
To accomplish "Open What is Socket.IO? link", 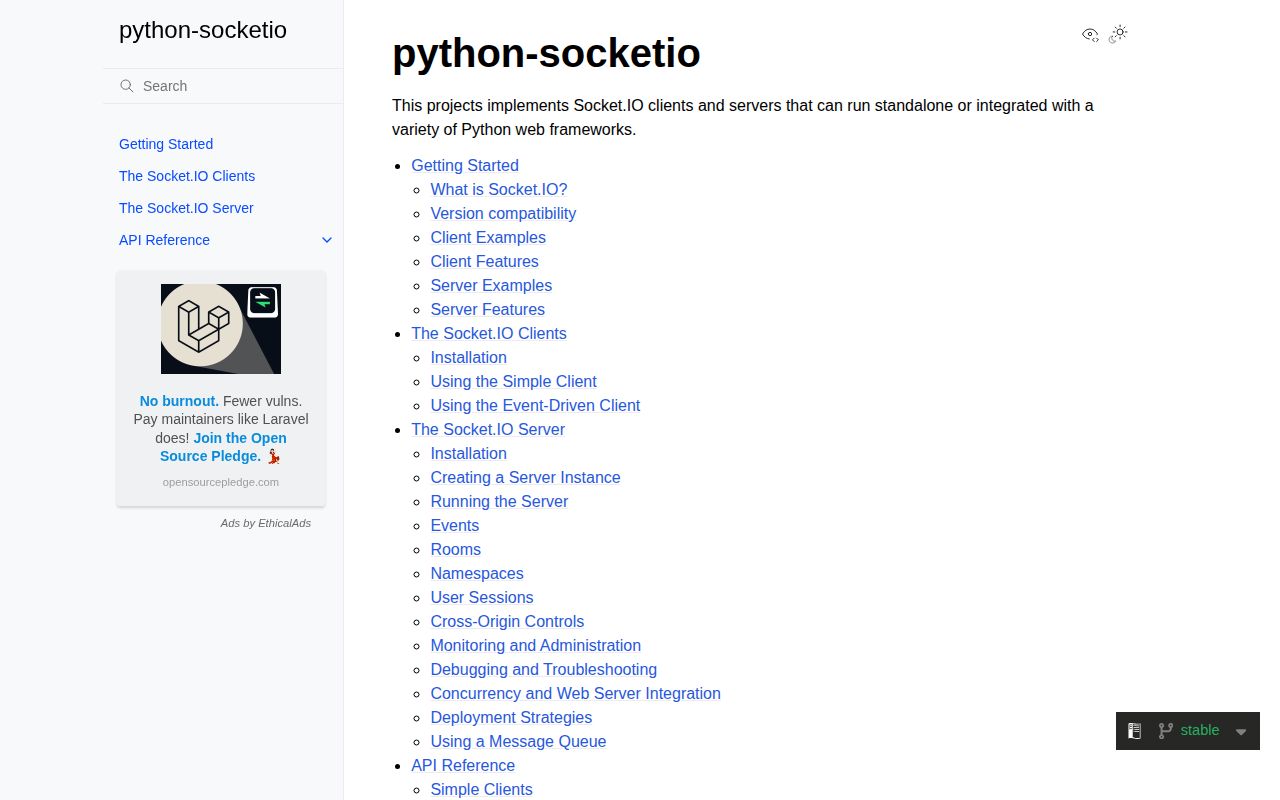I will pos(499,190).
